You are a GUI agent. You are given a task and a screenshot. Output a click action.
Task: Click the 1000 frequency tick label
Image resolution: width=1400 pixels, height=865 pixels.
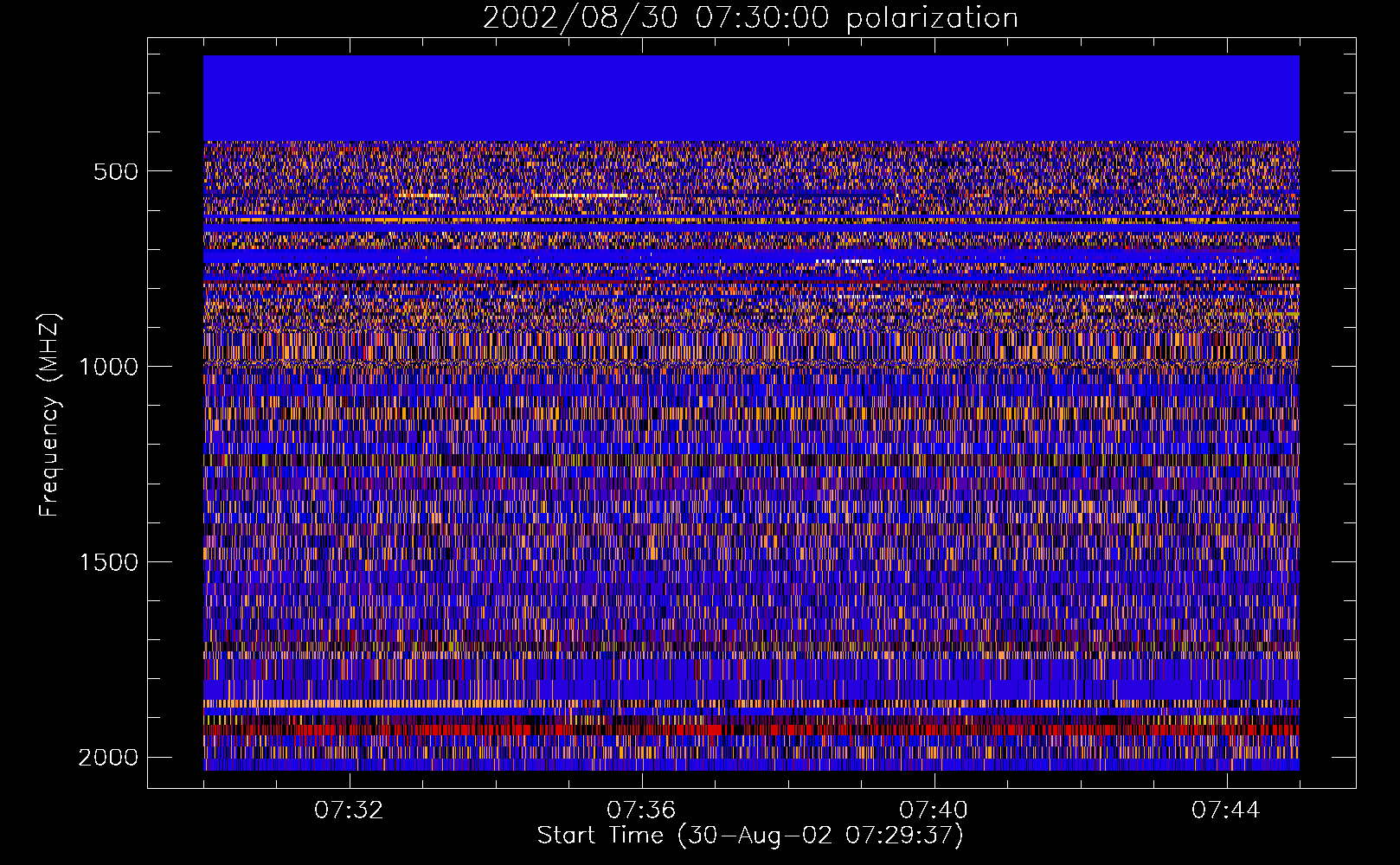click(108, 367)
